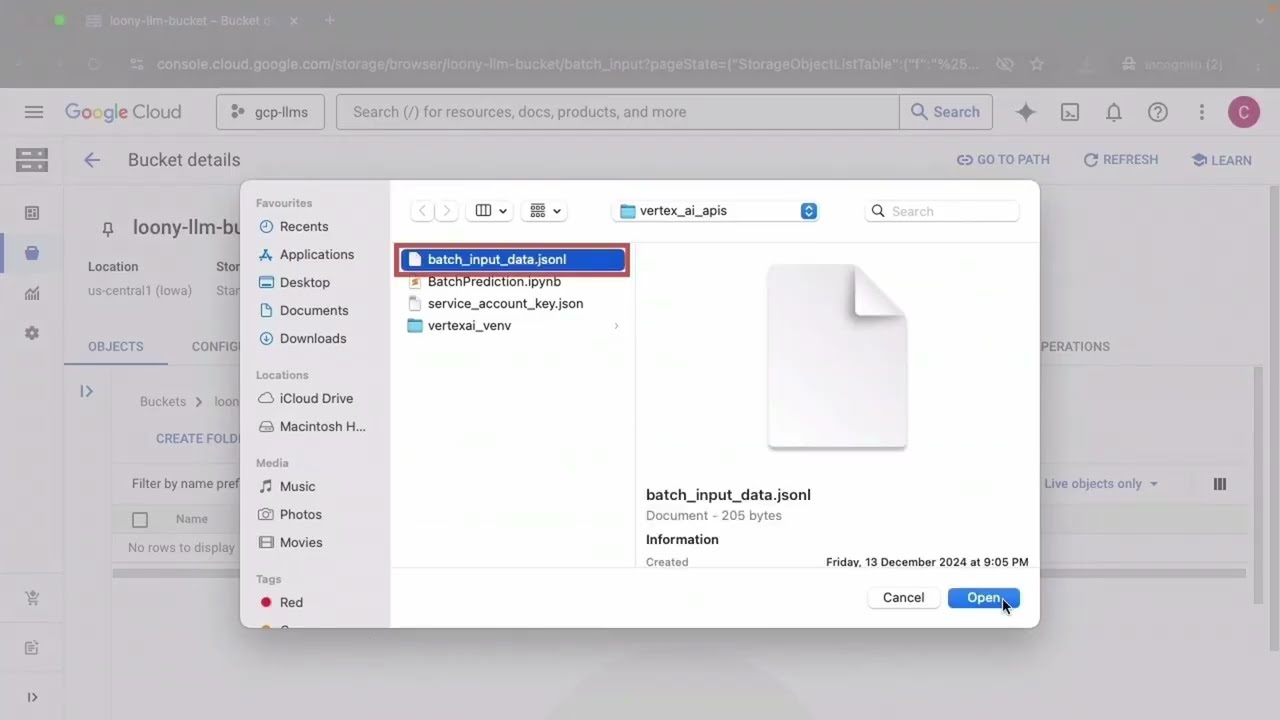
Task: Select iCloud Drive location
Action: click(x=316, y=399)
